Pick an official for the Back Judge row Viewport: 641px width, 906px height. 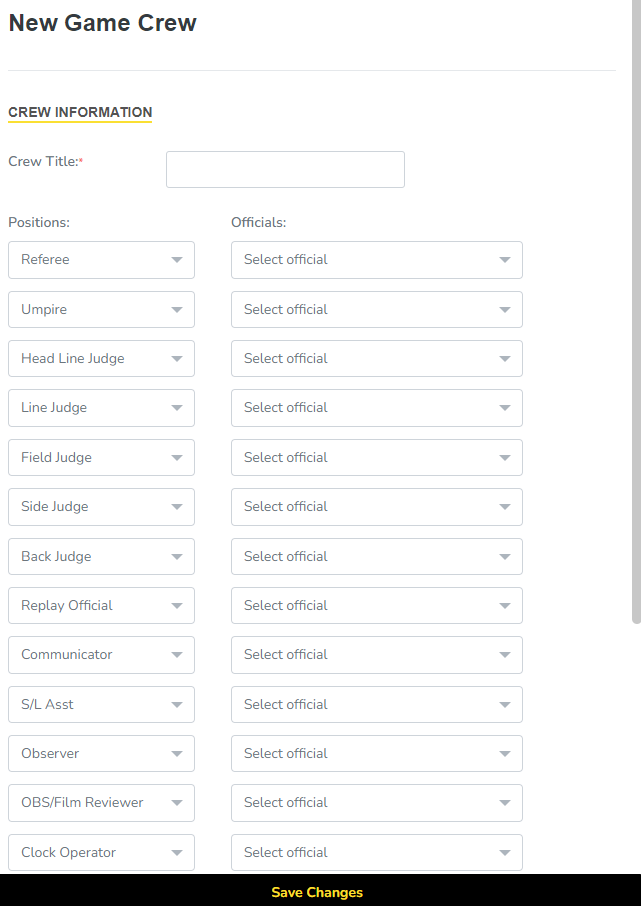[x=376, y=557]
